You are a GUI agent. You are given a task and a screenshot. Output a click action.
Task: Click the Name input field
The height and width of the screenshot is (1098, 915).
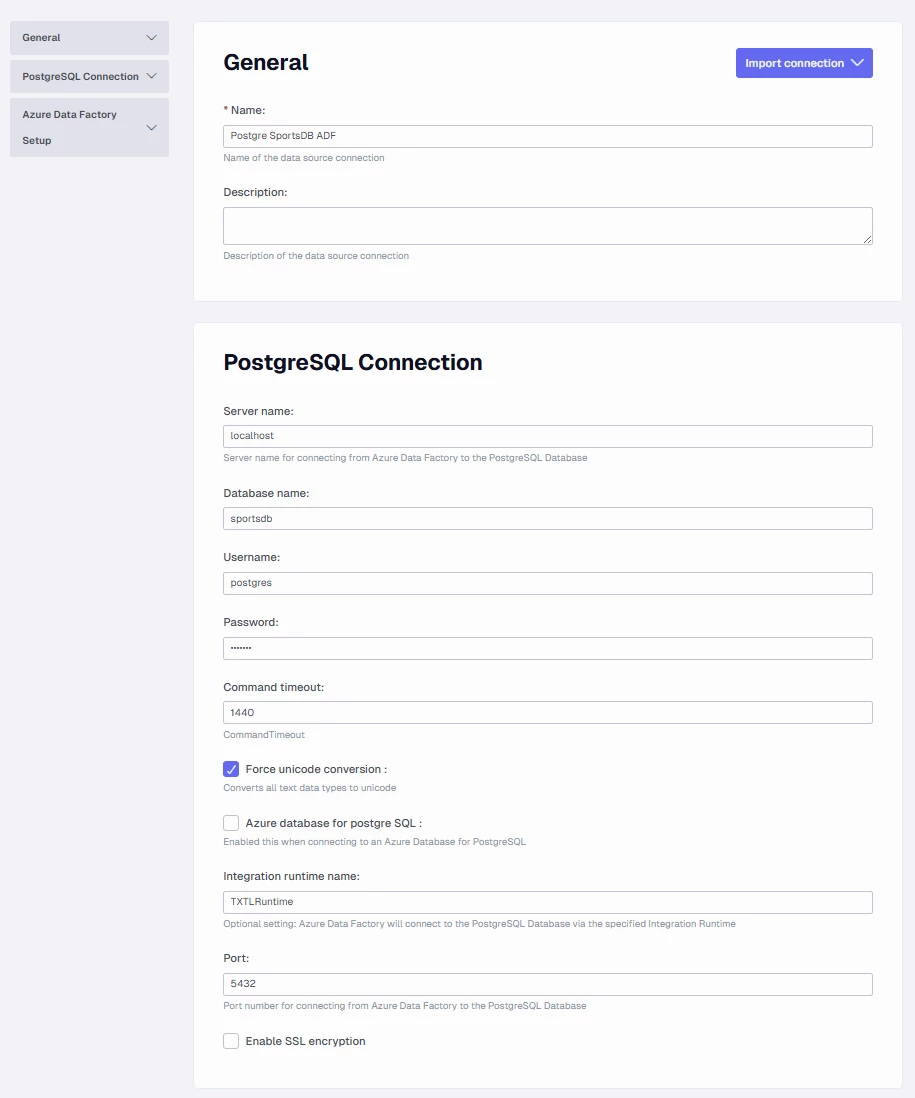547,136
